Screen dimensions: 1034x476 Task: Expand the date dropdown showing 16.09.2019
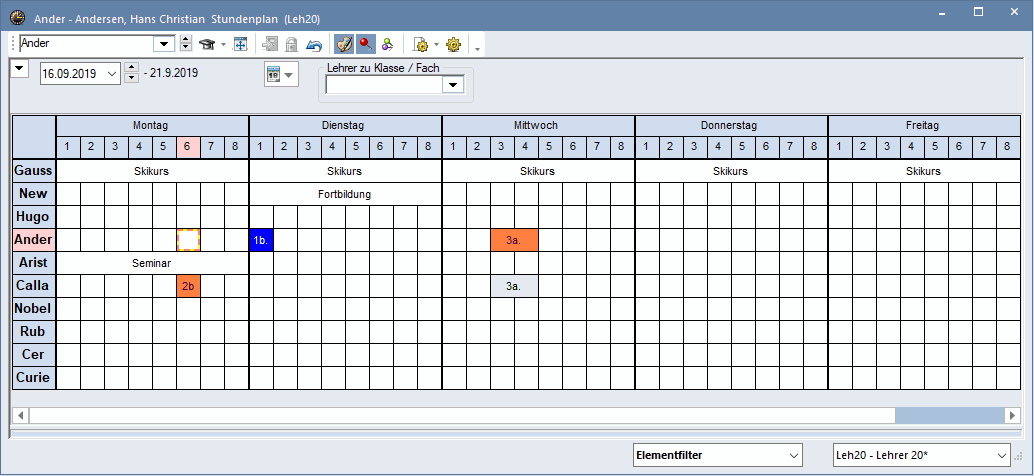(110, 74)
